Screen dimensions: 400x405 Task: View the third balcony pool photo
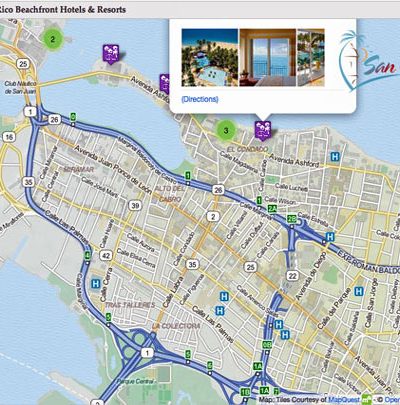[311, 57]
